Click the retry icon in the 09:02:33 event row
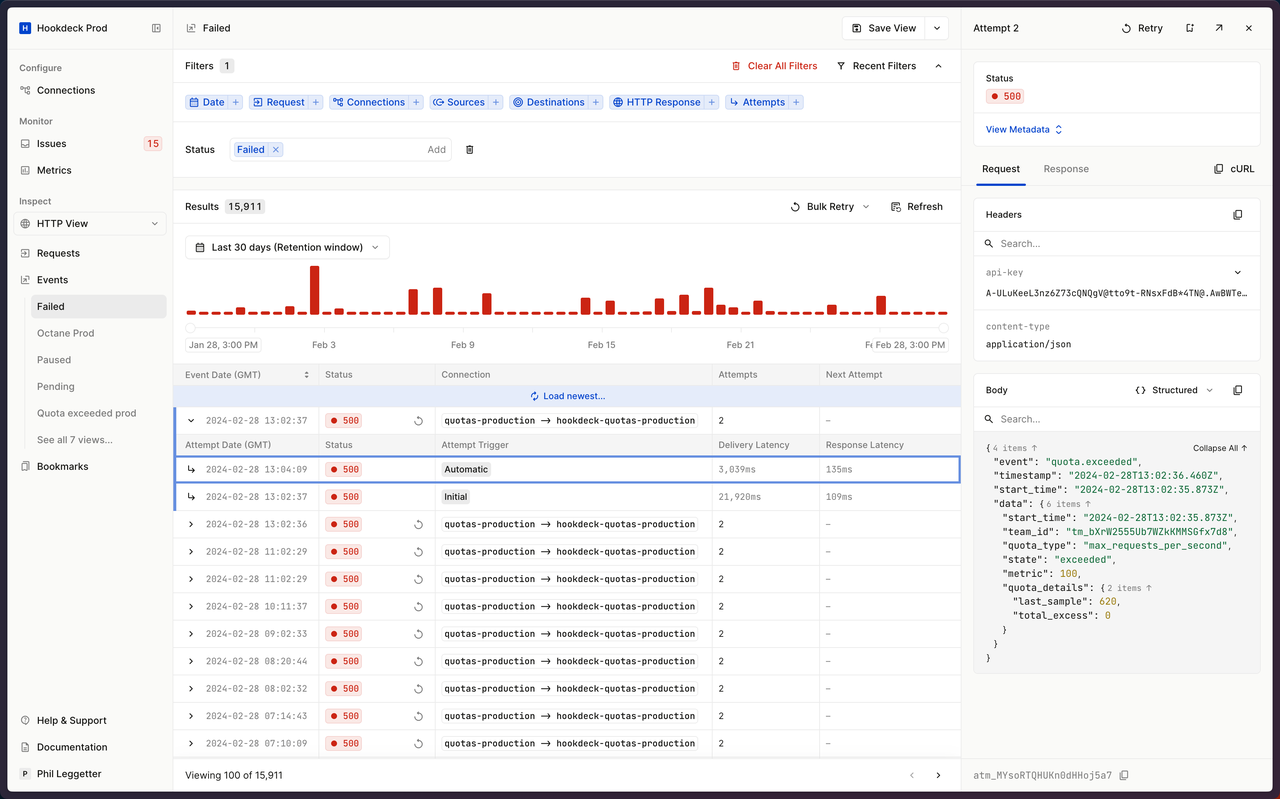Viewport: 1280px width, 799px height. 419,634
